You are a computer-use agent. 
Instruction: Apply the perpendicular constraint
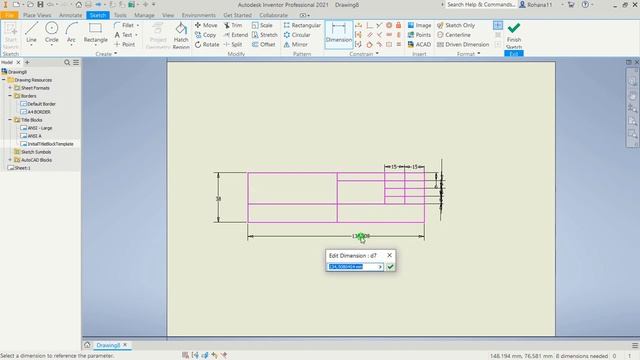[x=379, y=35]
